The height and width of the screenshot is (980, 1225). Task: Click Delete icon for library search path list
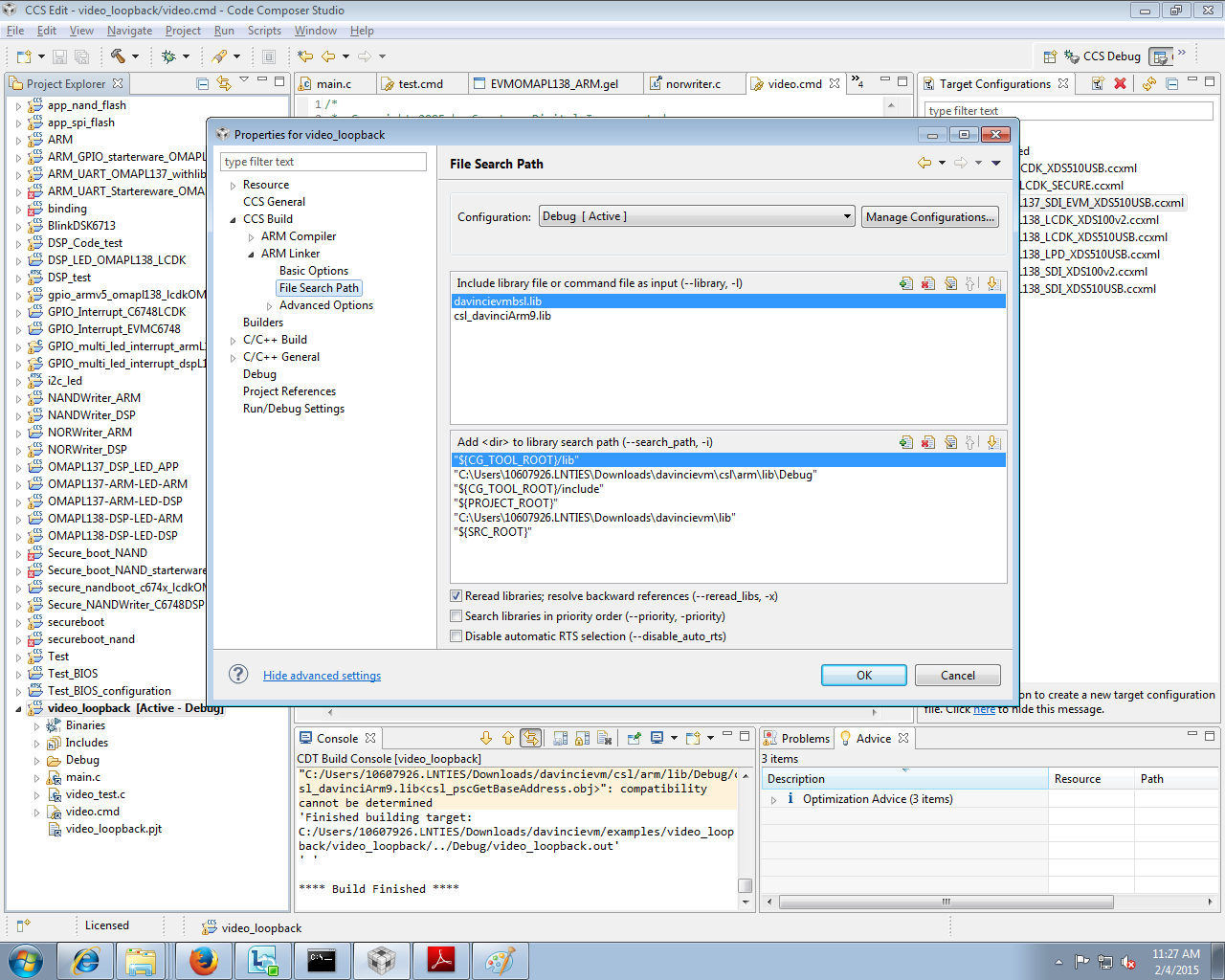(x=928, y=442)
